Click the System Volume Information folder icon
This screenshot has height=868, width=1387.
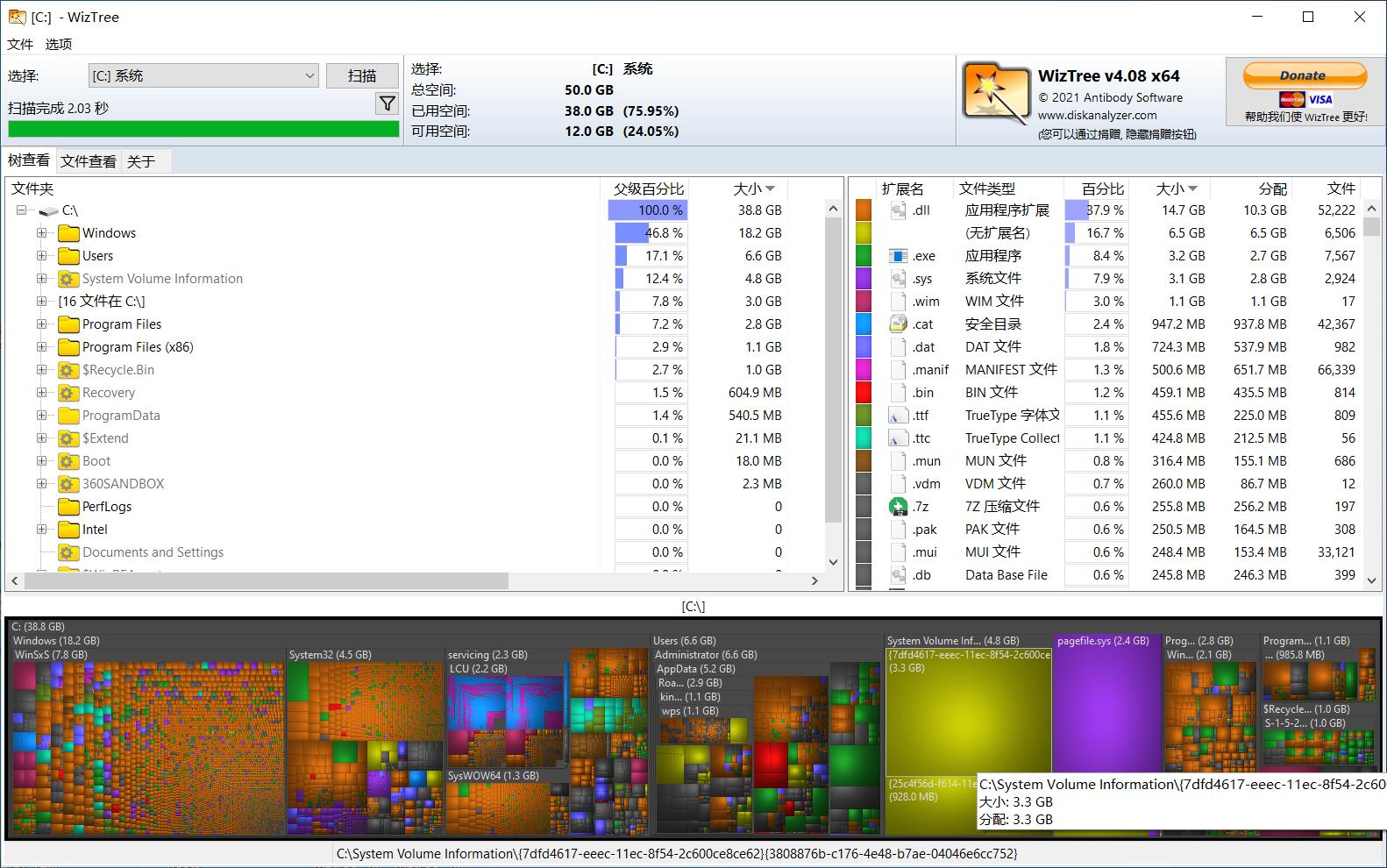(x=68, y=279)
